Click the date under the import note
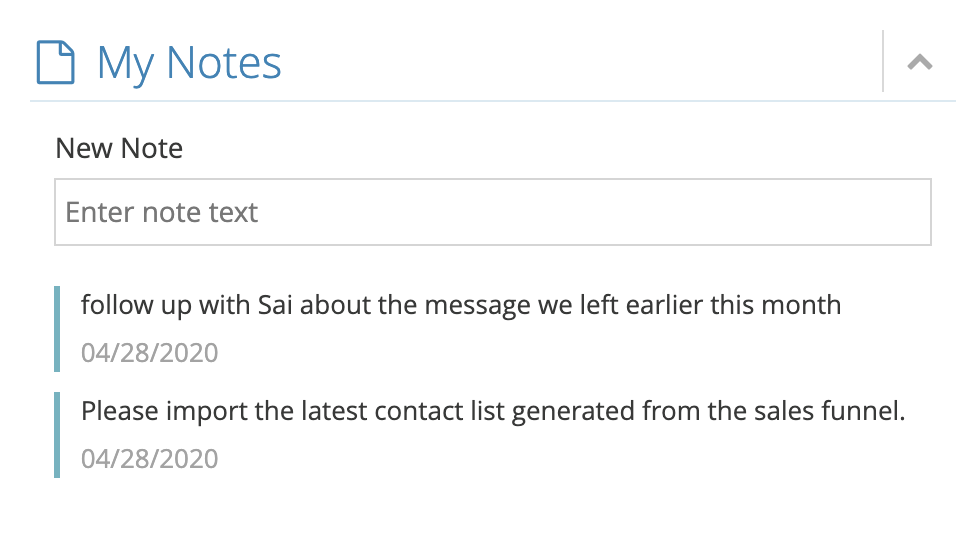Screen dimensions: 964x552 click(149, 459)
